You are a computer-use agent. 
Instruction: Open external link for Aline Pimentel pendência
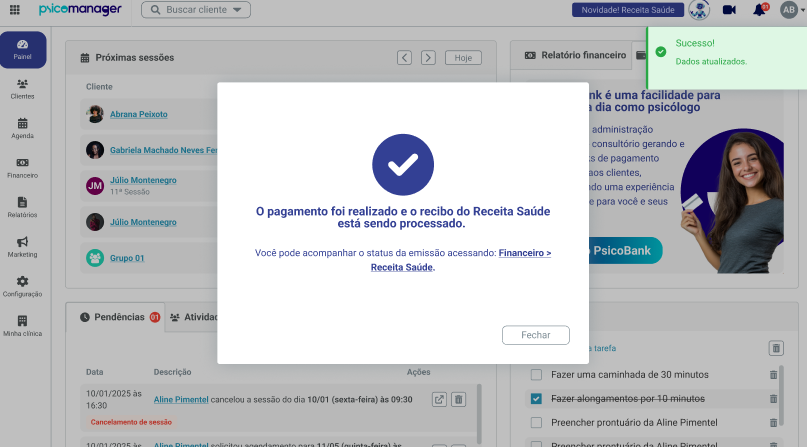(439, 399)
